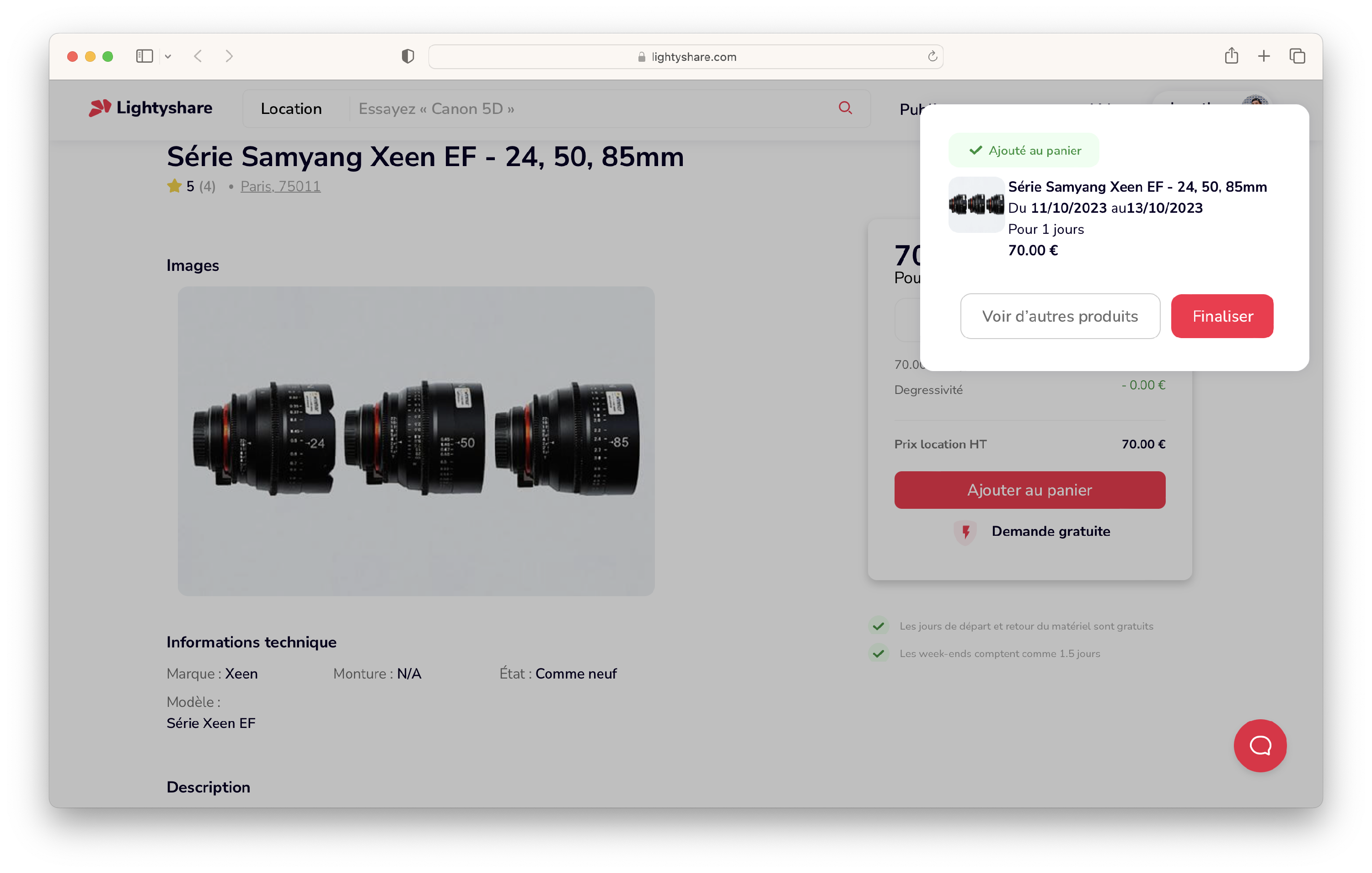Click the Comme neuf condition value
Screen dimensions: 1372x873
(576, 674)
